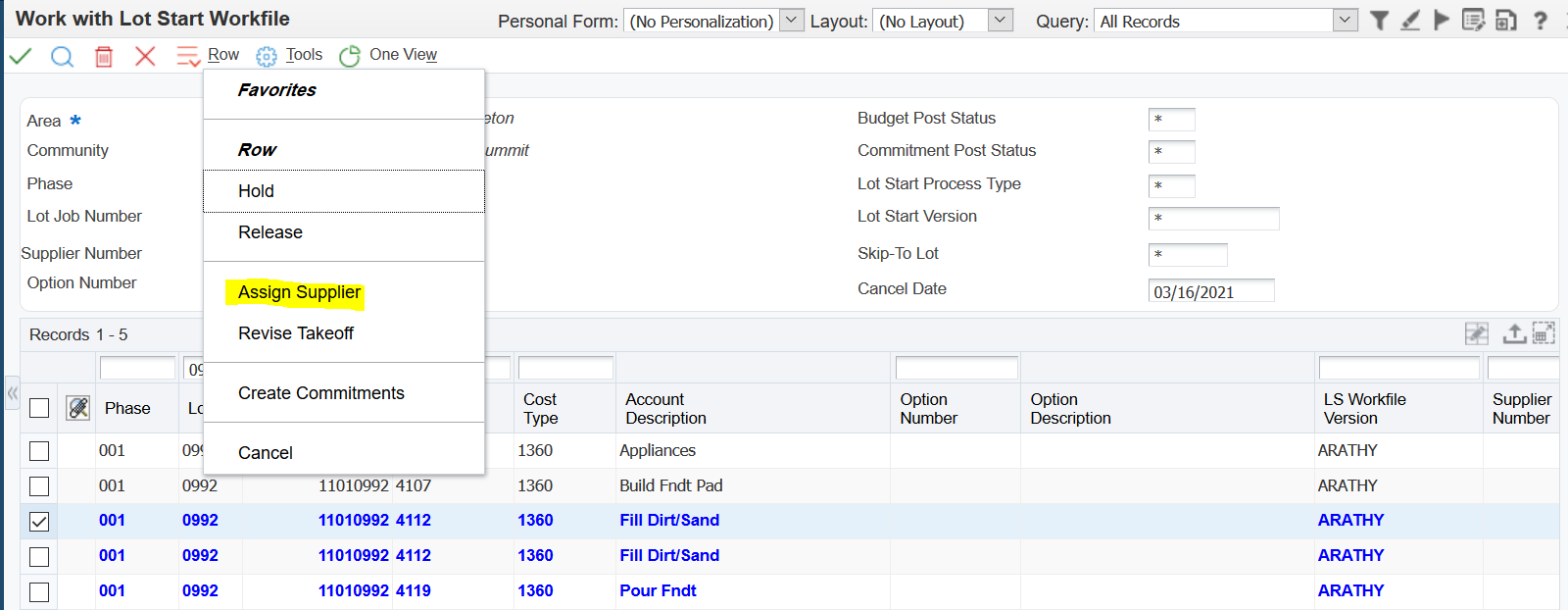Click the Skip-To Lot field
This screenshot has width=1568, height=610.
click(1188, 255)
